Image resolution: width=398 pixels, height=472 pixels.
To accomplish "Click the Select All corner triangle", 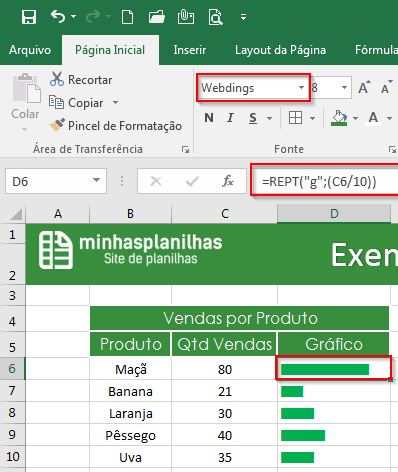I will click(15, 214).
